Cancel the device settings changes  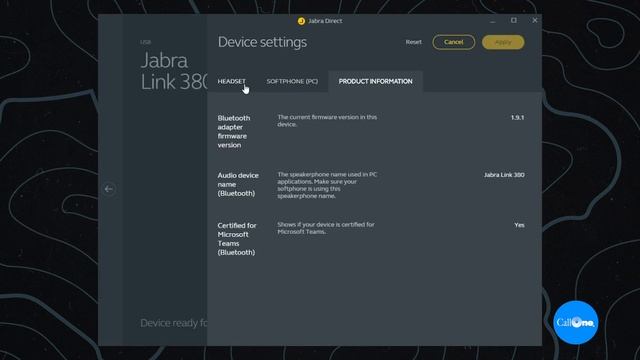(x=453, y=42)
